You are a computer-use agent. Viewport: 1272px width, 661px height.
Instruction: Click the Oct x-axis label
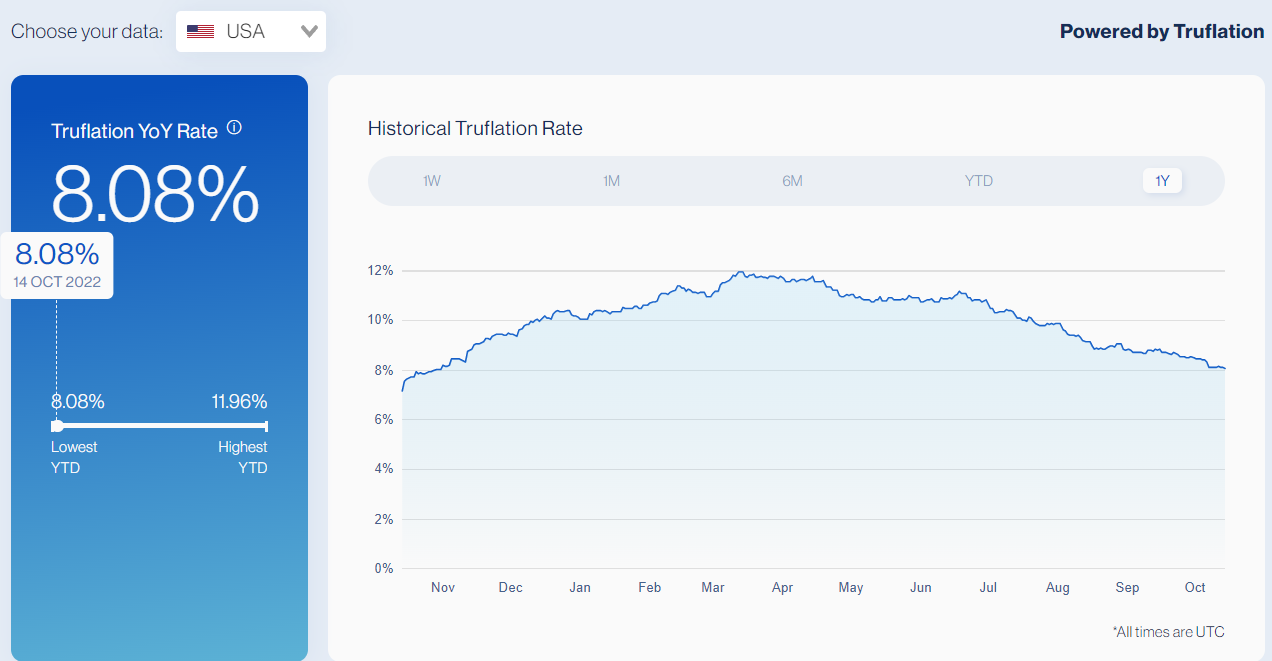1195,587
